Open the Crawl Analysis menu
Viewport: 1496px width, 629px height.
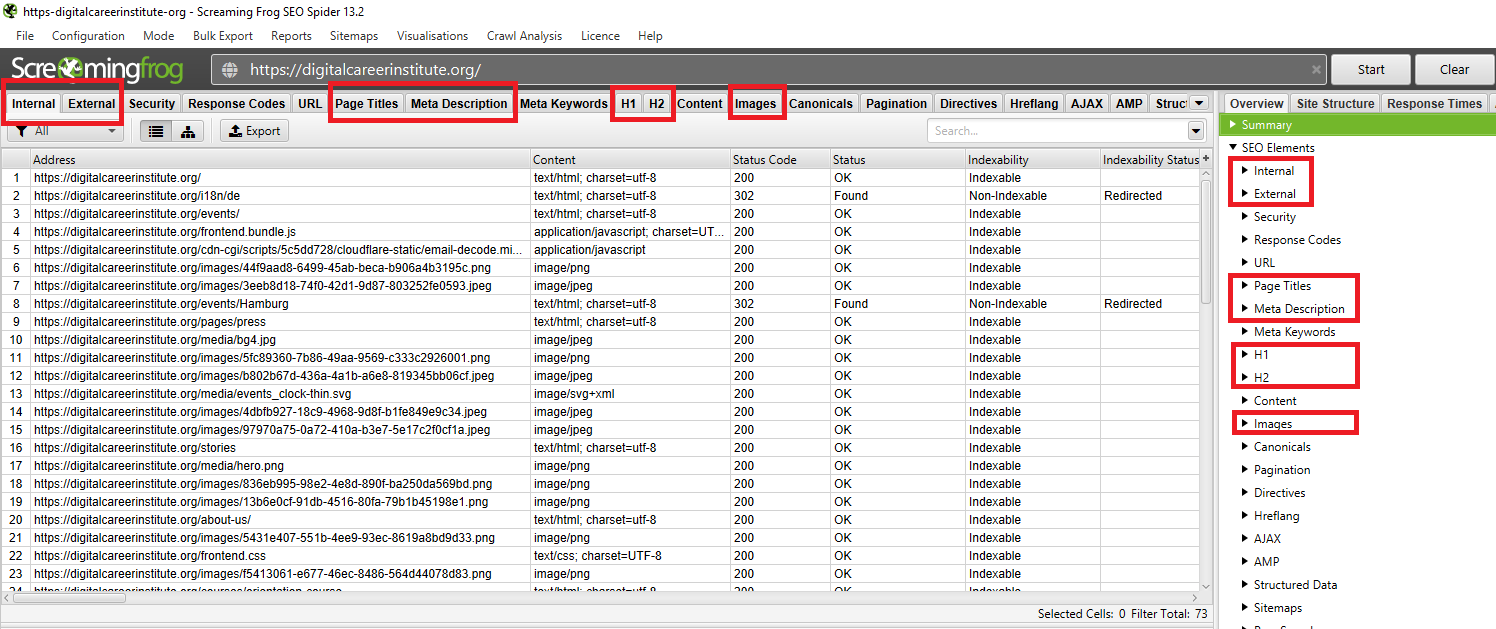coord(524,36)
